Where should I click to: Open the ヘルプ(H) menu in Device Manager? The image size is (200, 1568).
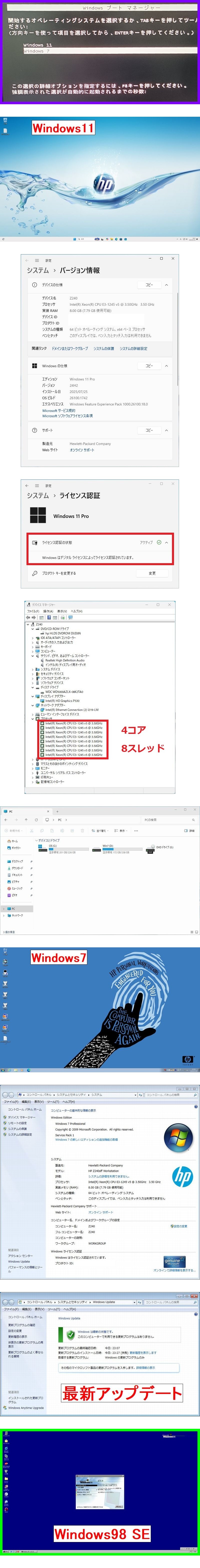tap(76, 611)
